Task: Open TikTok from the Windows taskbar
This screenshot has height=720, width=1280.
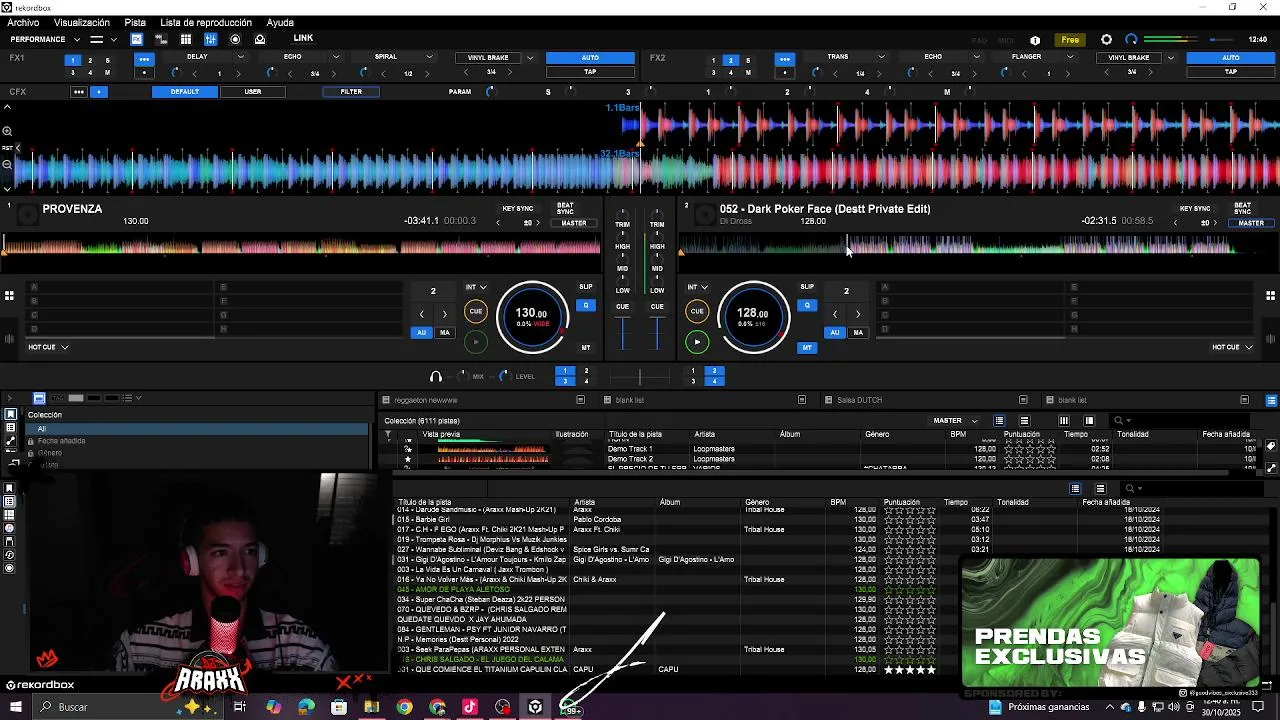Action: 470,707
